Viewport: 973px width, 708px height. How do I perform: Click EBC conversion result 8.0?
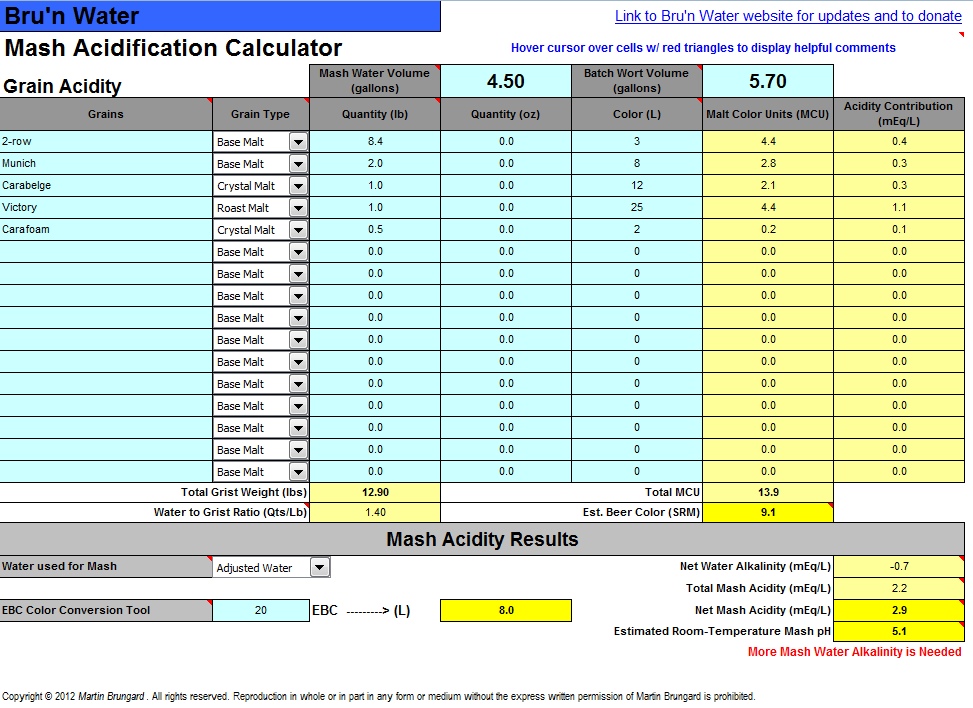click(x=506, y=611)
